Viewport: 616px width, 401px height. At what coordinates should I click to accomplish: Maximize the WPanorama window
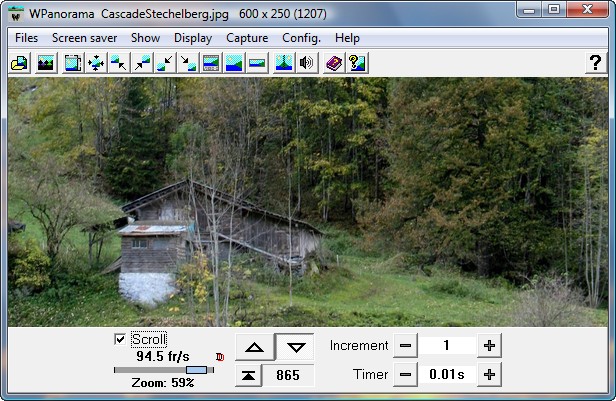coord(554,10)
